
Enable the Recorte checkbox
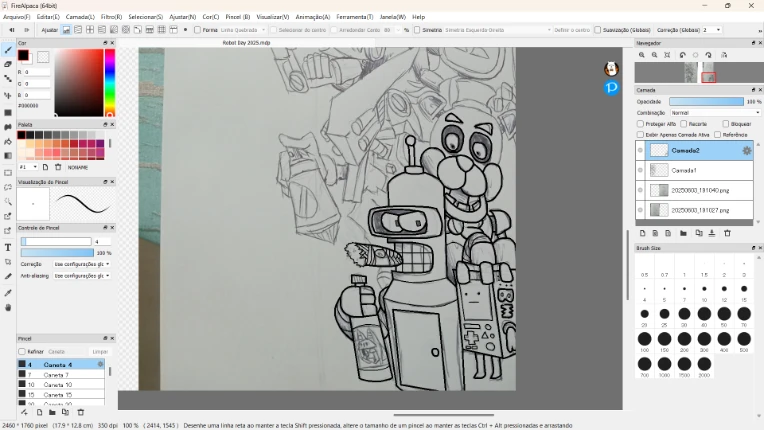coord(684,124)
